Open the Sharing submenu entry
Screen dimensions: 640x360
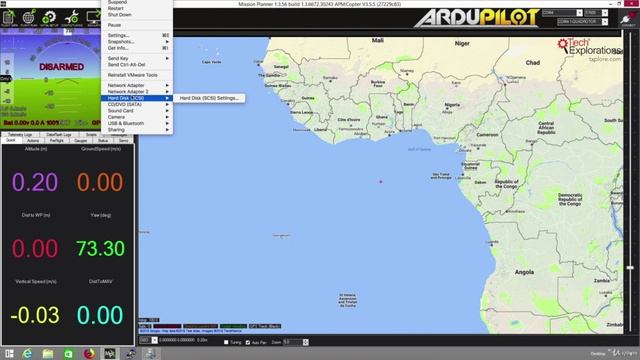click(x=137, y=130)
